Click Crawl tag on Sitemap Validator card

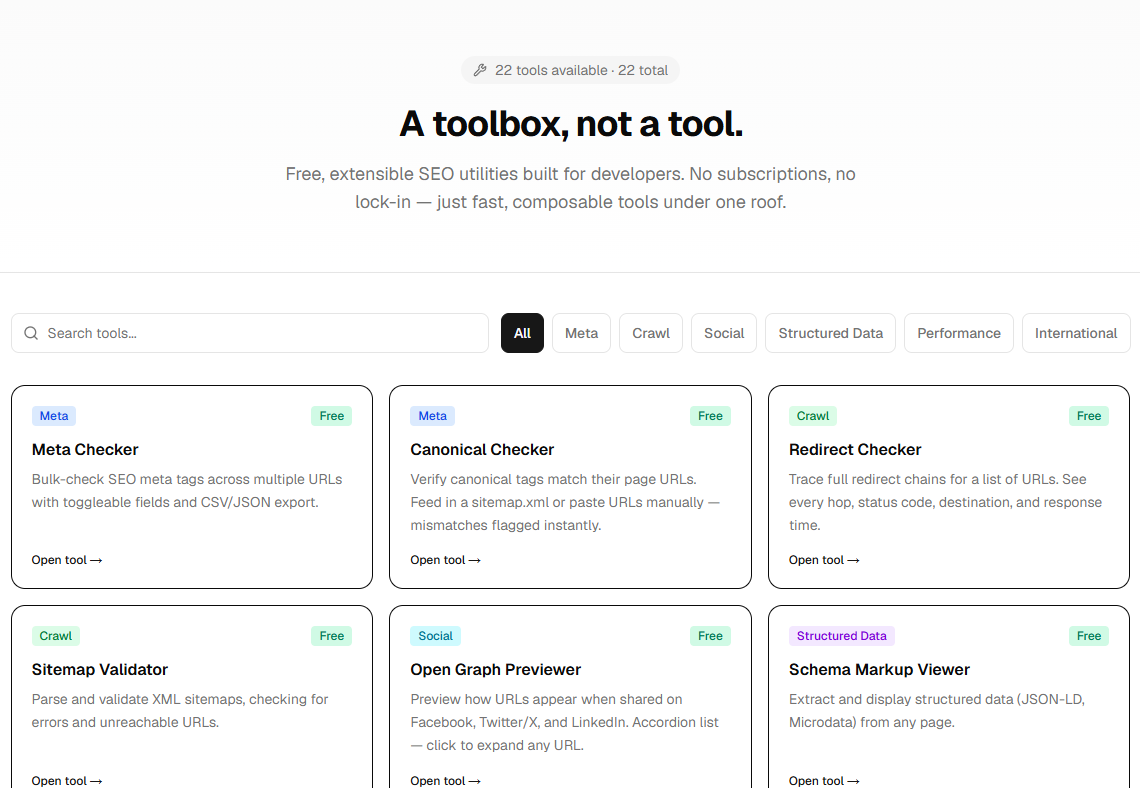tap(56, 636)
